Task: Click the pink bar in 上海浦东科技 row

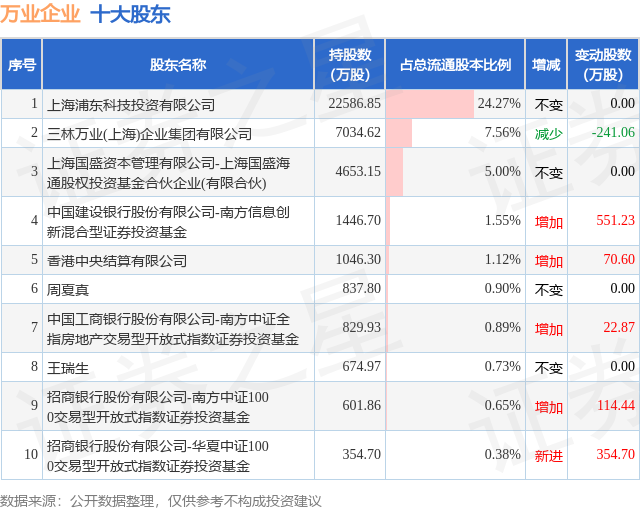Action: pos(430,104)
